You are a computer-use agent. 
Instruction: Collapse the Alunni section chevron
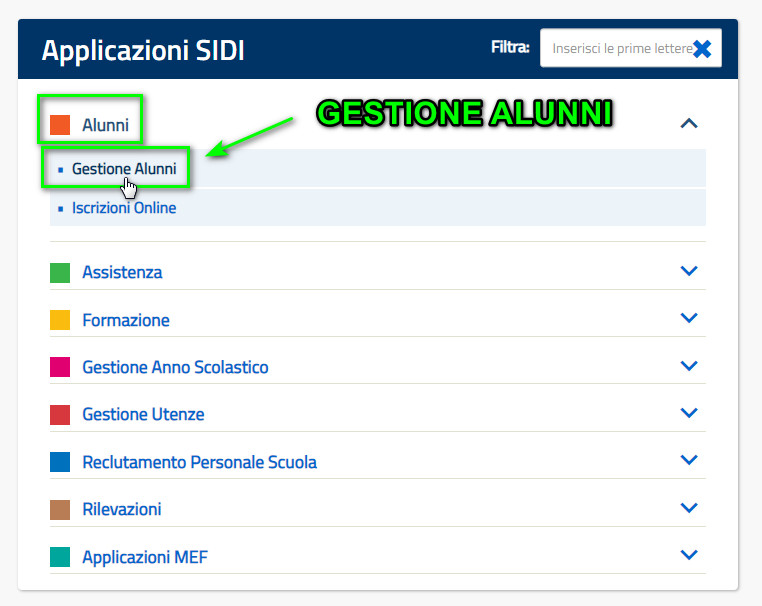(689, 123)
